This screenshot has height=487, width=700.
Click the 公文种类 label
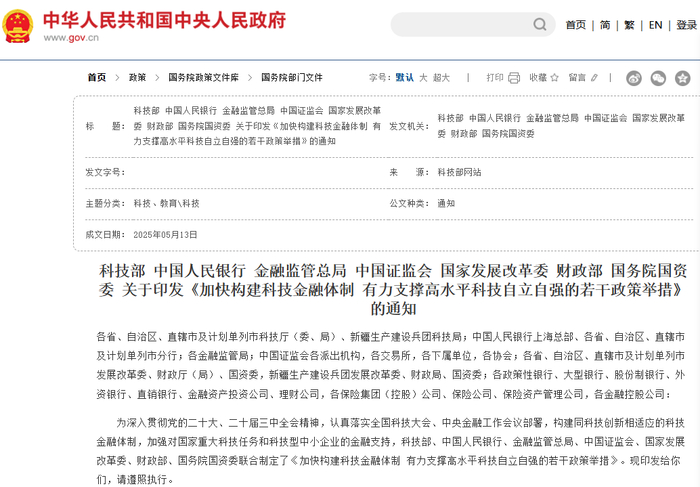[x=409, y=204]
